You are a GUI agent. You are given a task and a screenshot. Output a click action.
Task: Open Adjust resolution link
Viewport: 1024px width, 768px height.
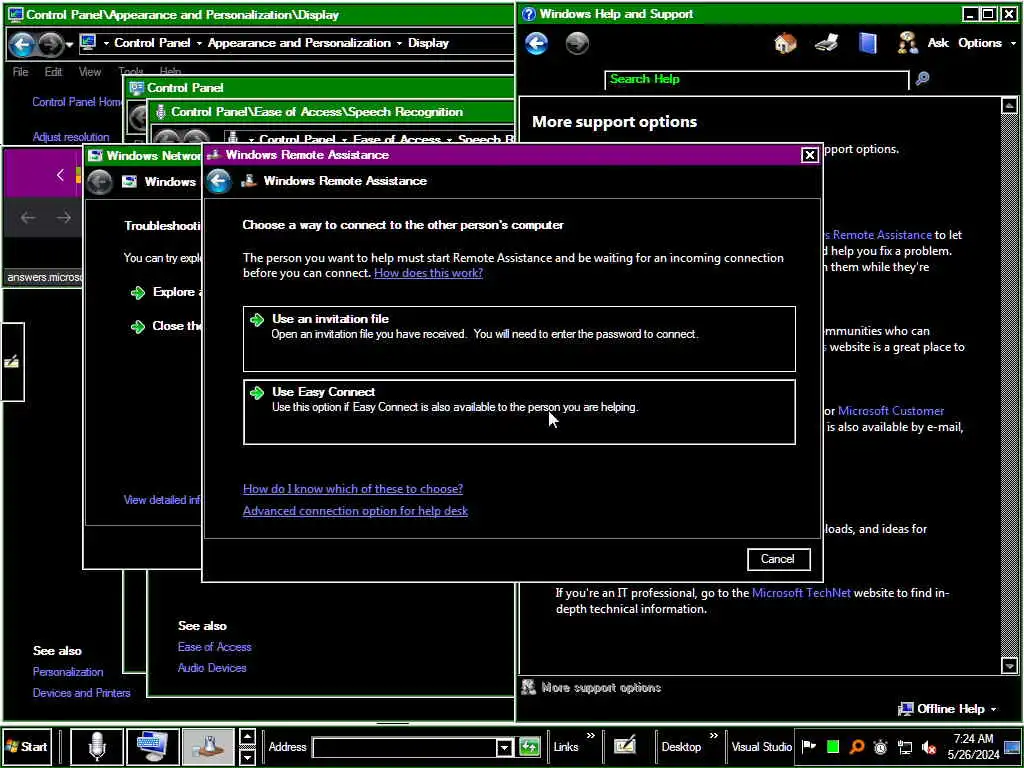(x=71, y=137)
